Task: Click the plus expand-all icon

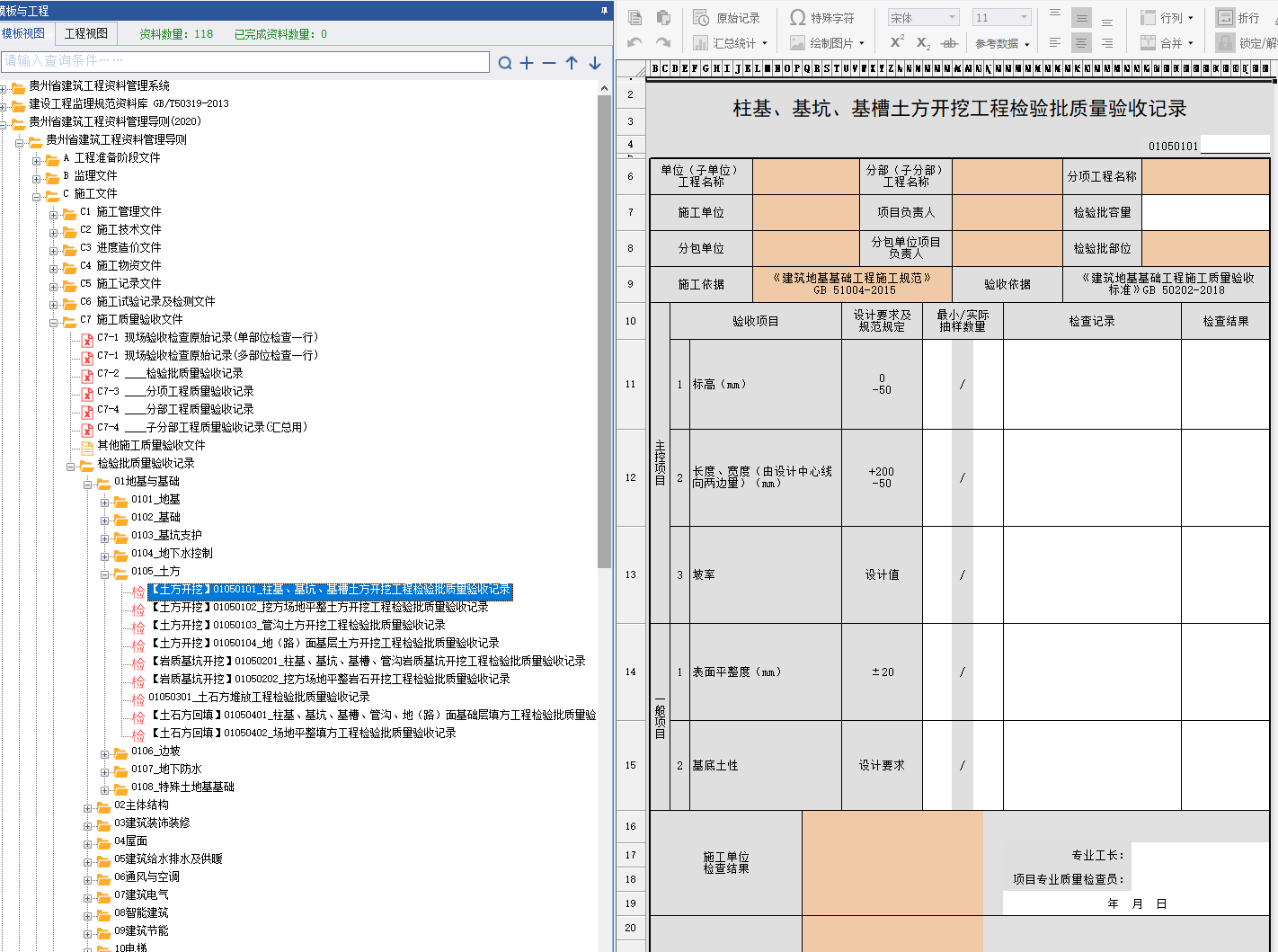Action: point(527,63)
